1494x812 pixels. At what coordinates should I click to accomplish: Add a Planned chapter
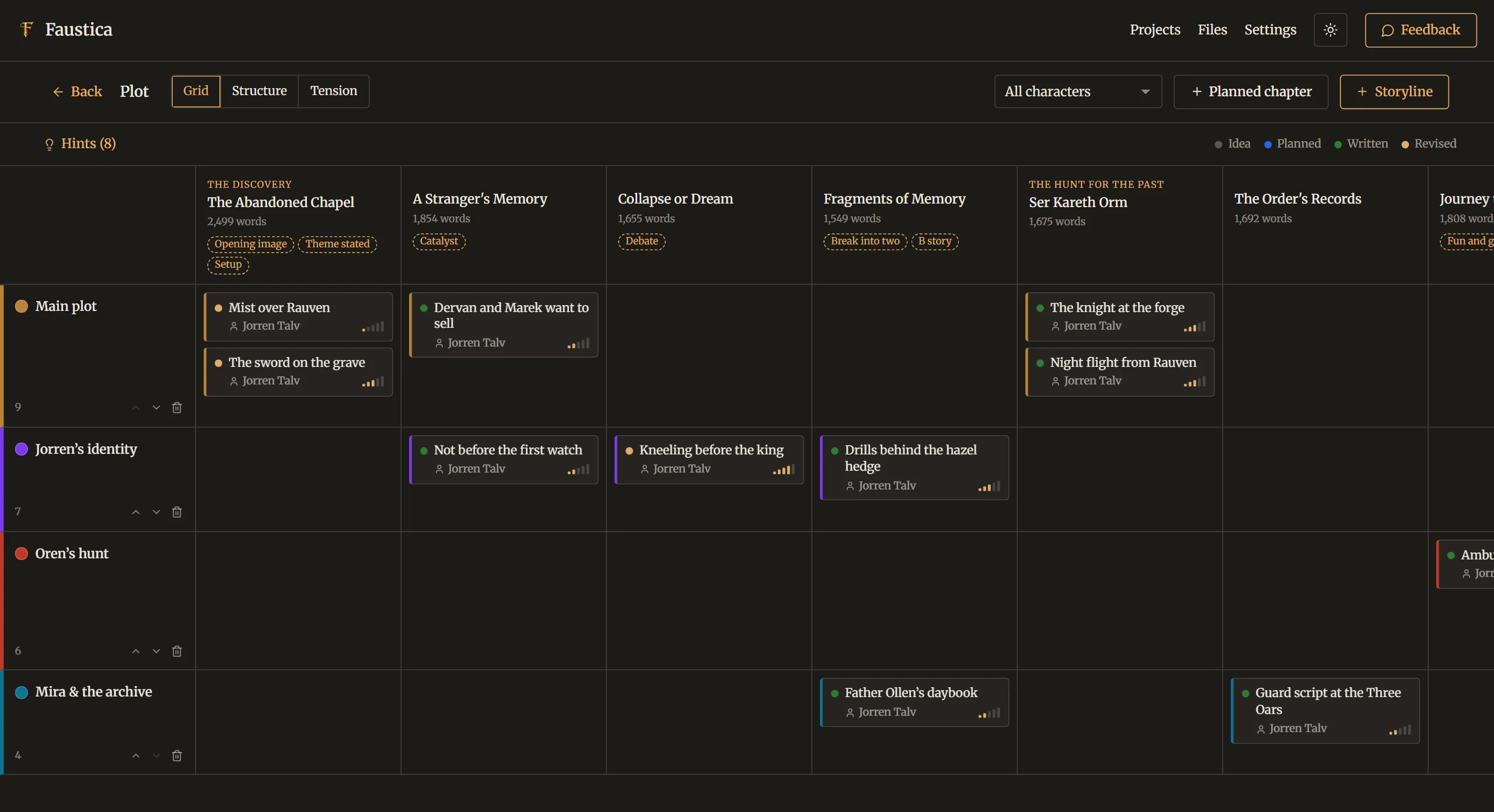[x=1251, y=92]
